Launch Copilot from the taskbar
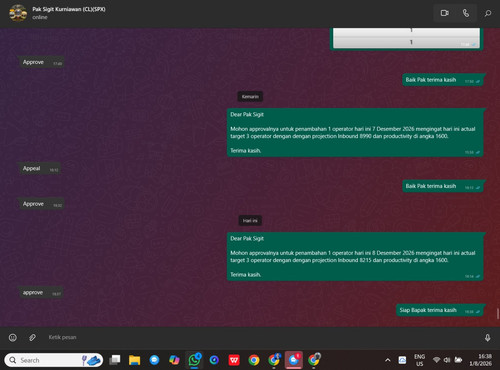 pyautogui.click(x=174, y=360)
